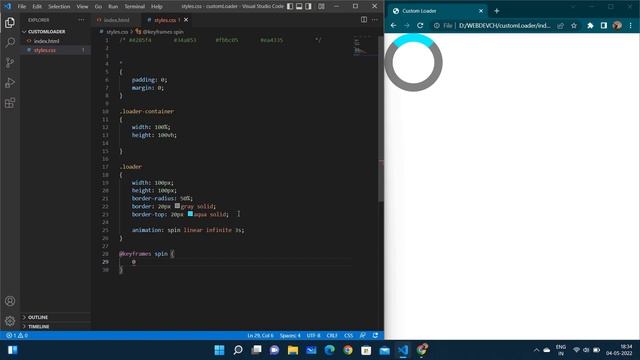Click the notifications bell in status bar
The height and width of the screenshot is (360, 640).
pyautogui.click(x=375, y=335)
